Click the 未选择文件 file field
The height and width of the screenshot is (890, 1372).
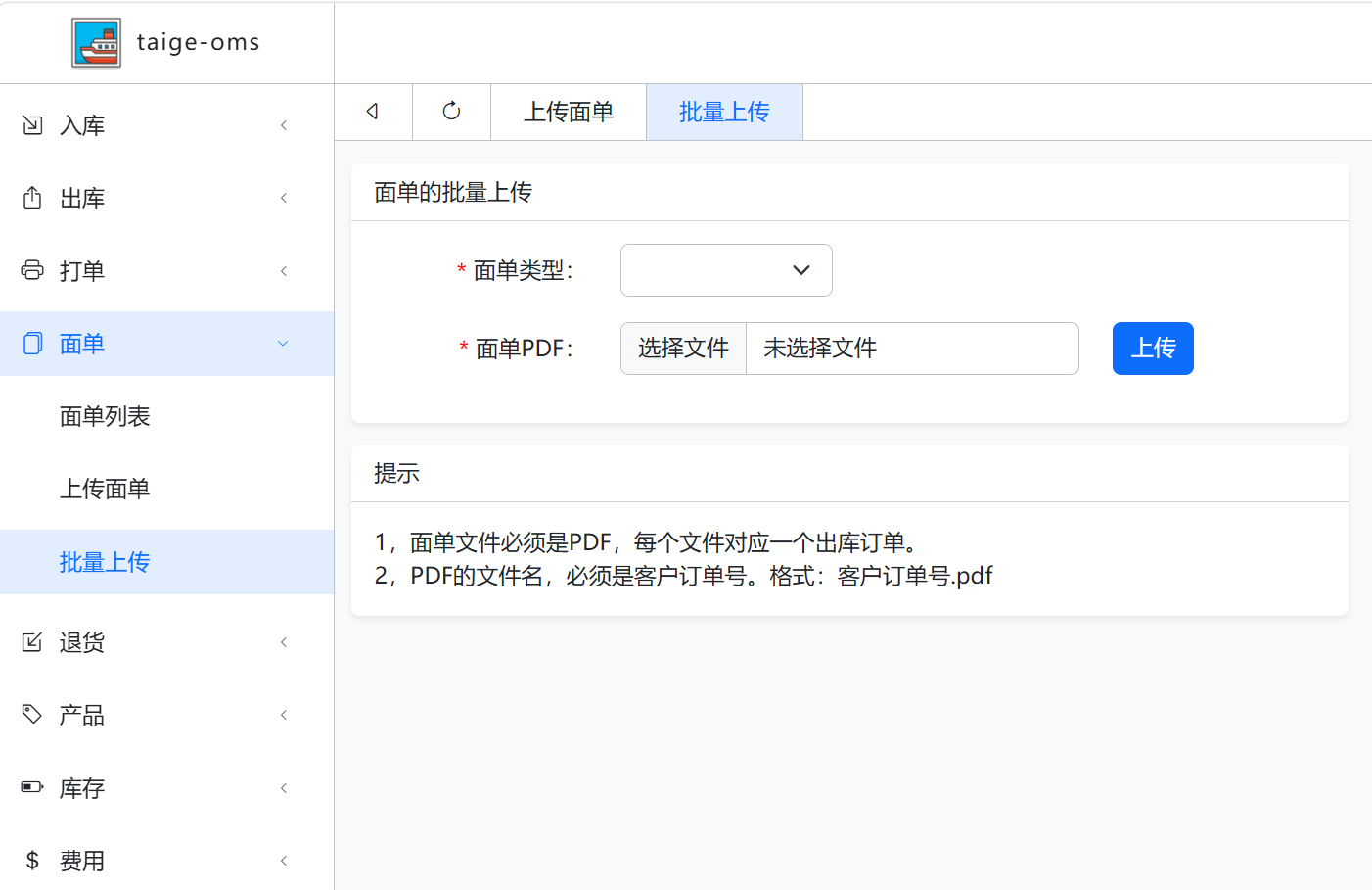pyautogui.click(x=912, y=349)
